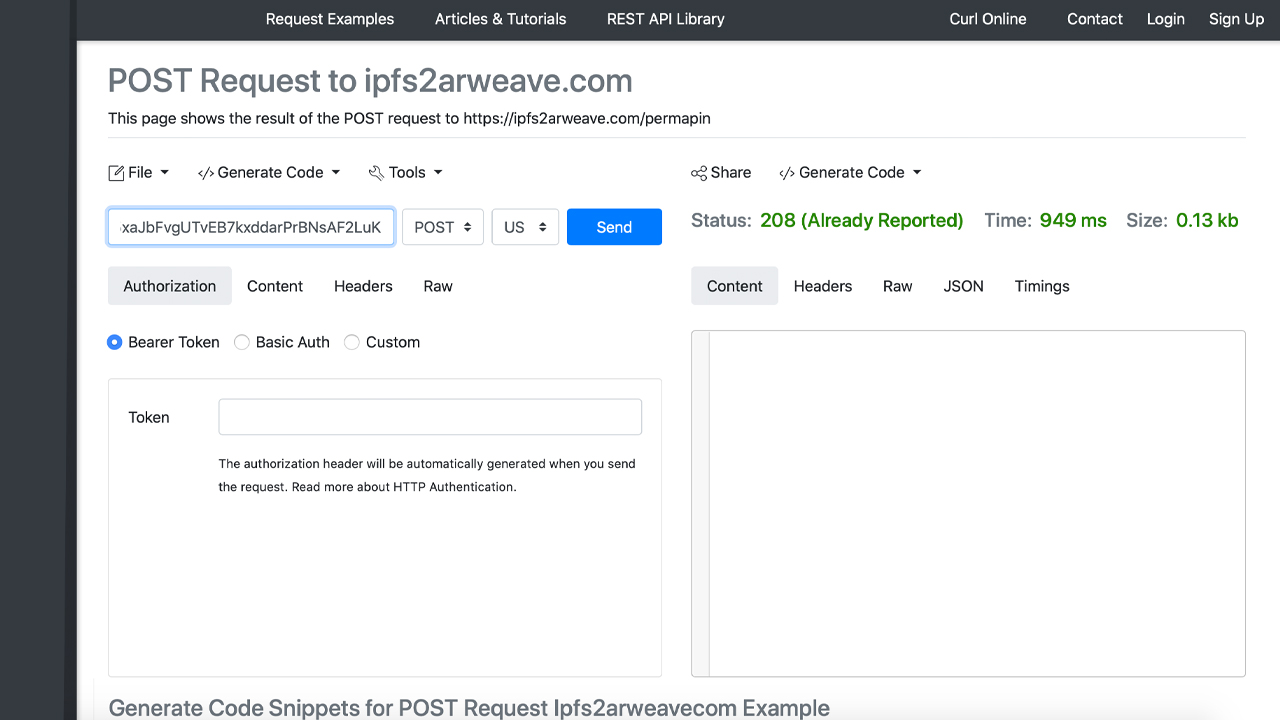1280x720 pixels.
Task: Open left Generate Code dropdown
Action: point(269,172)
